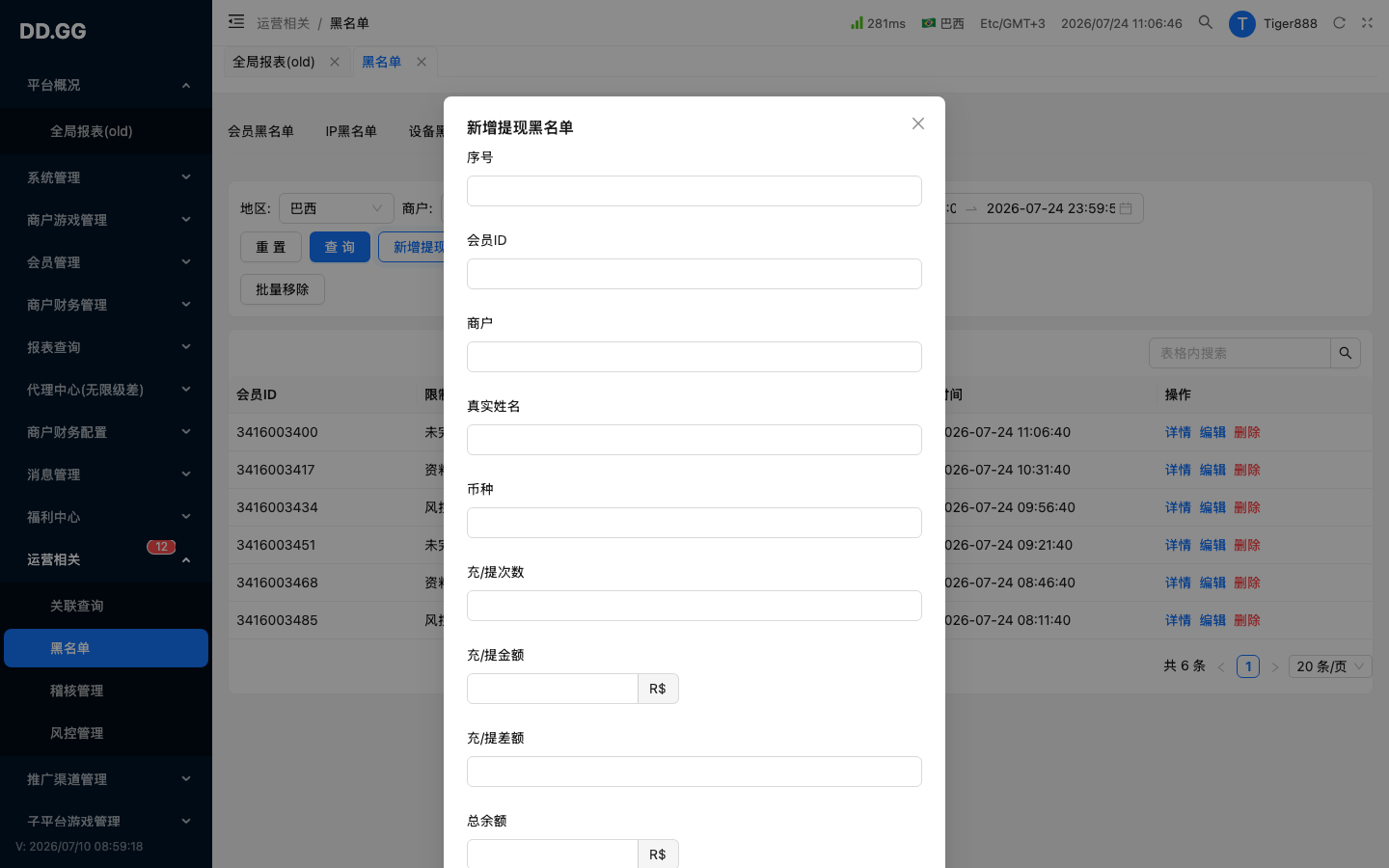
Task: Expand the 商户财务管理 menu
Action: (106, 305)
